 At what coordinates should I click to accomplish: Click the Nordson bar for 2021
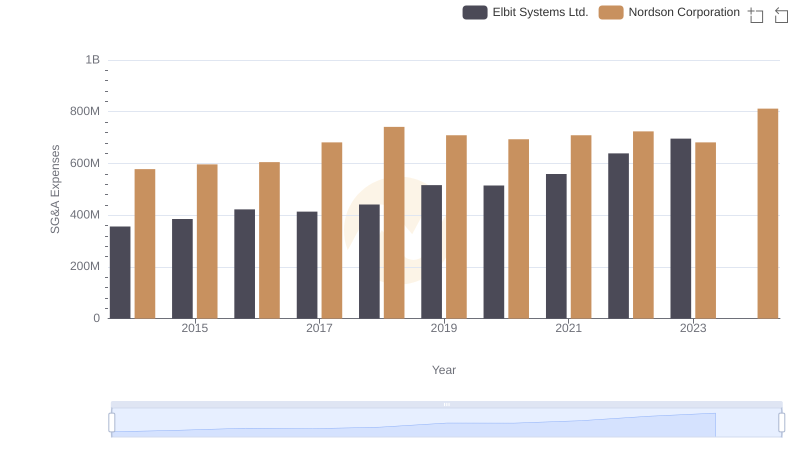[x=581, y=227]
